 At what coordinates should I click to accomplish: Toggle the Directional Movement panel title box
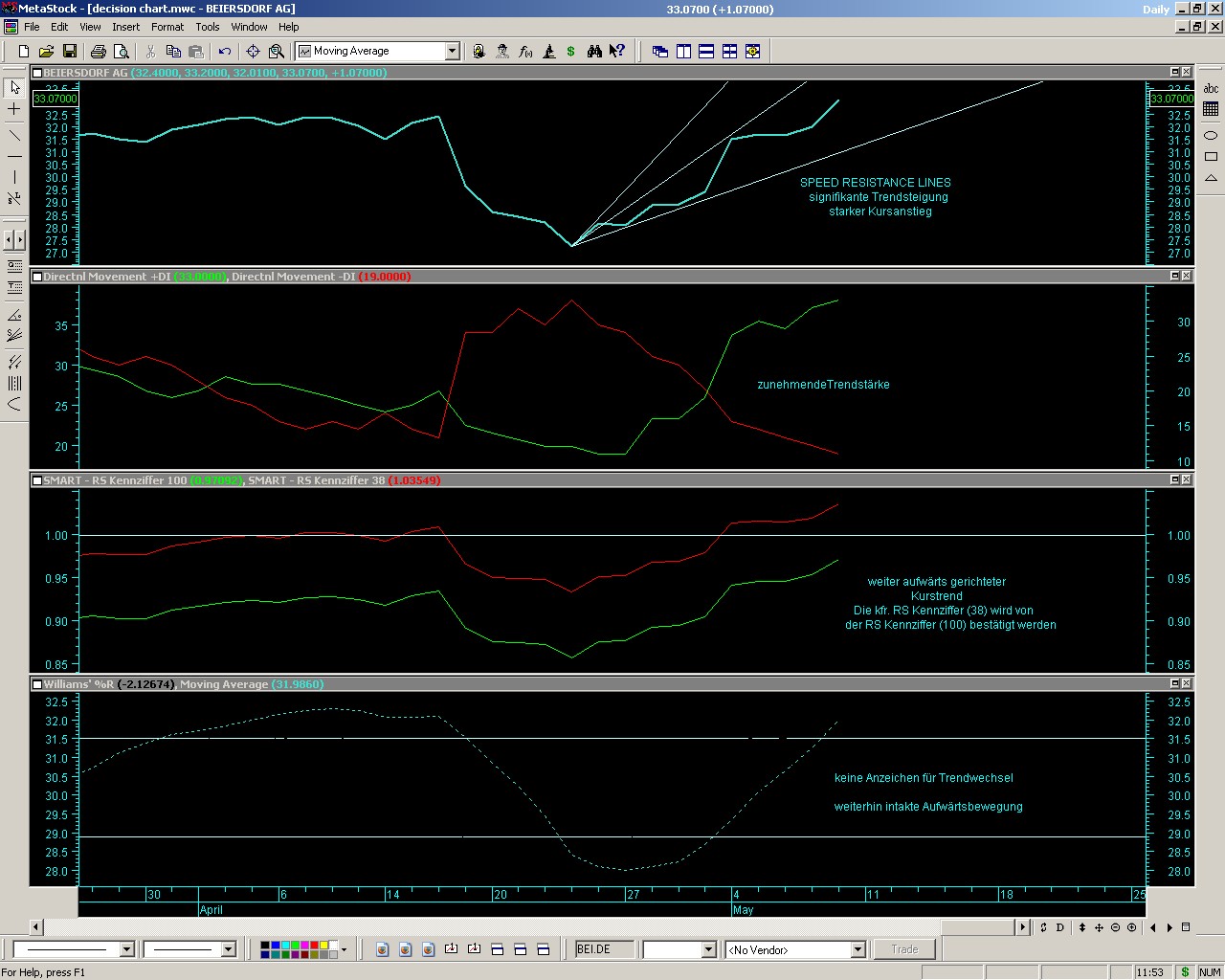coord(37,277)
